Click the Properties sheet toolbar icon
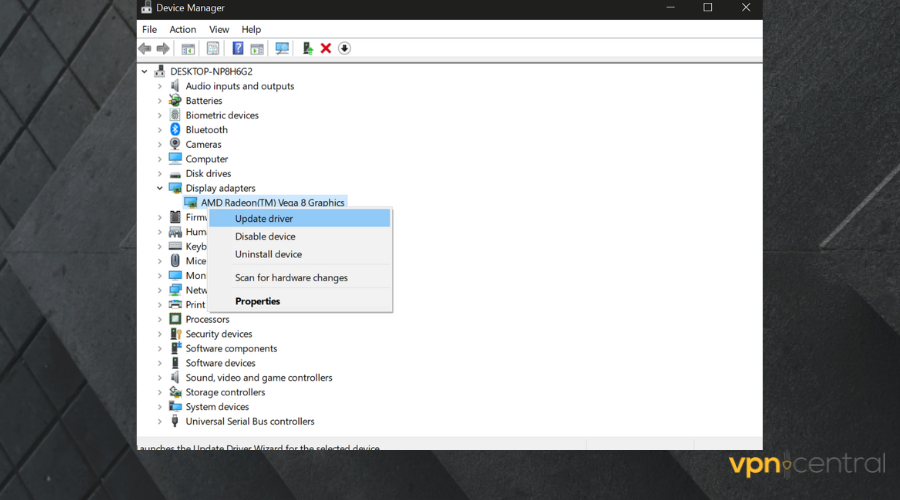 coord(213,48)
